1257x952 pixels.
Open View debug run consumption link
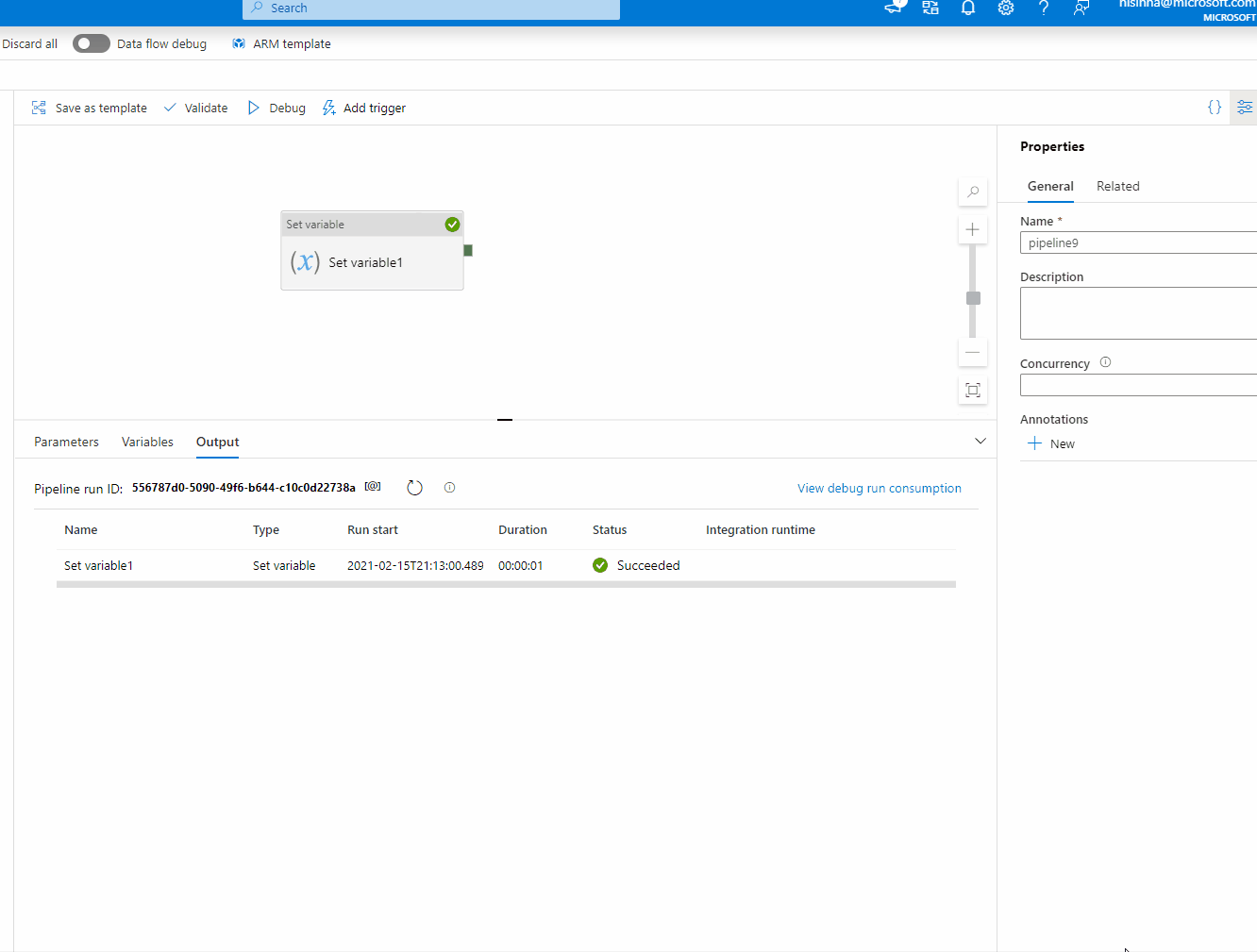coord(880,489)
